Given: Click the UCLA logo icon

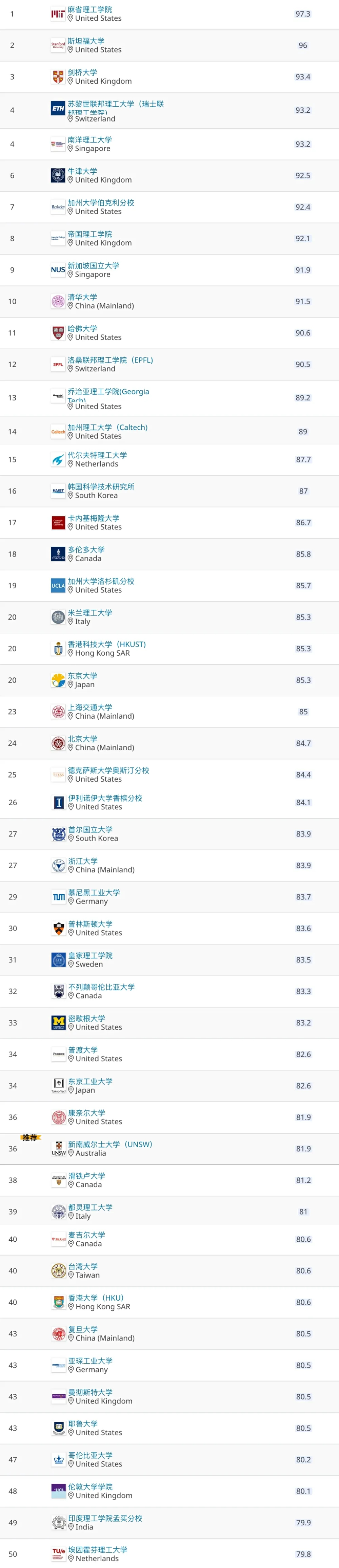Looking at the screenshot, I should [x=58, y=586].
